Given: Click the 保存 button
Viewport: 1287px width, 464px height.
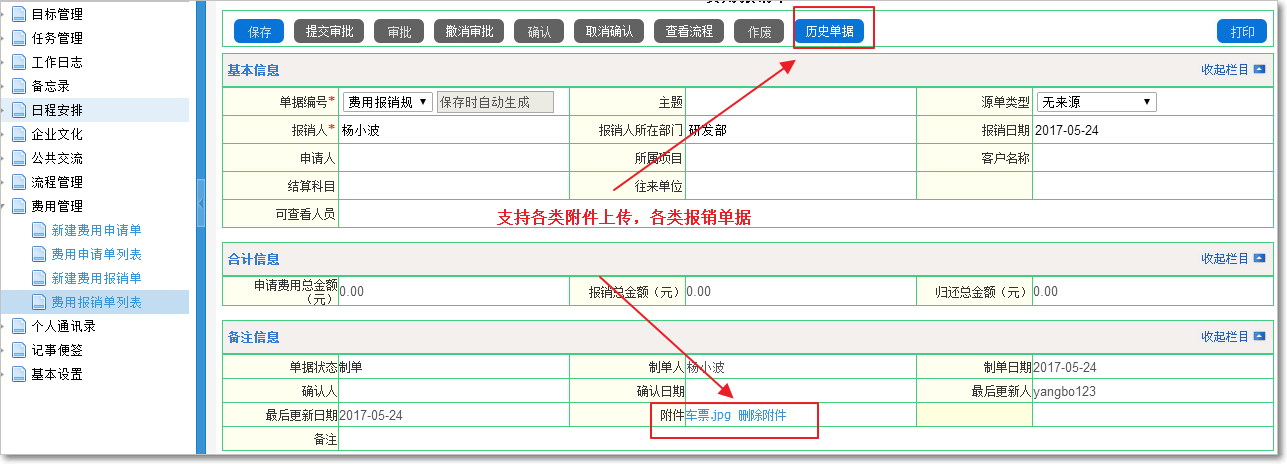Looking at the screenshot, I should pos(259,31).
